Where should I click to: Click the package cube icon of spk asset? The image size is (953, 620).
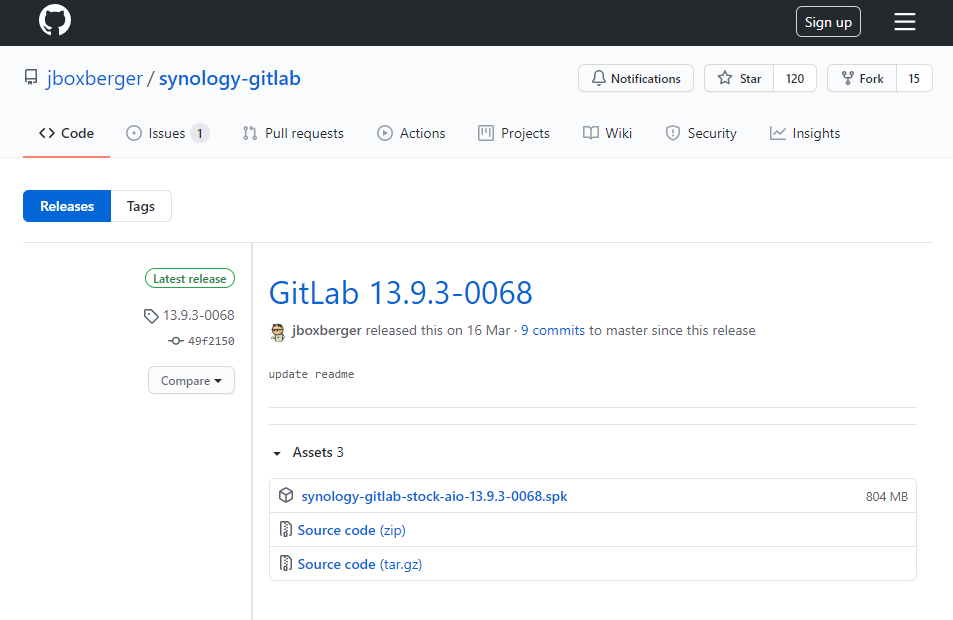pos(286,495)
